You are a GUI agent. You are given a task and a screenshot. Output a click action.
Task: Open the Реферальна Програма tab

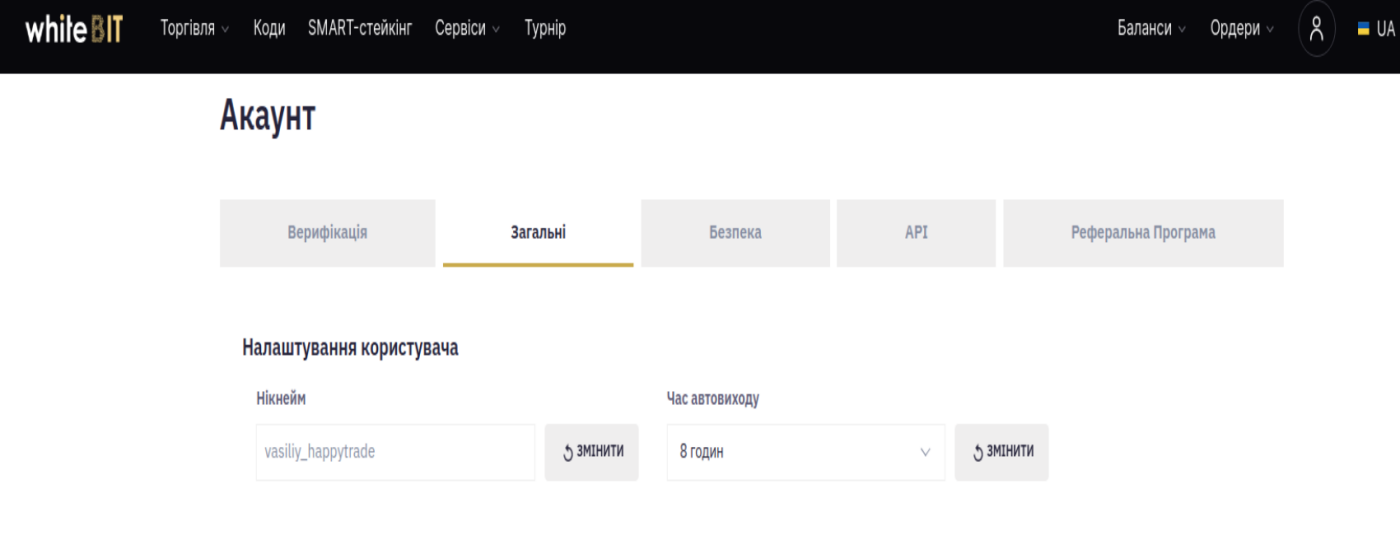click(x=1143, y=233)
